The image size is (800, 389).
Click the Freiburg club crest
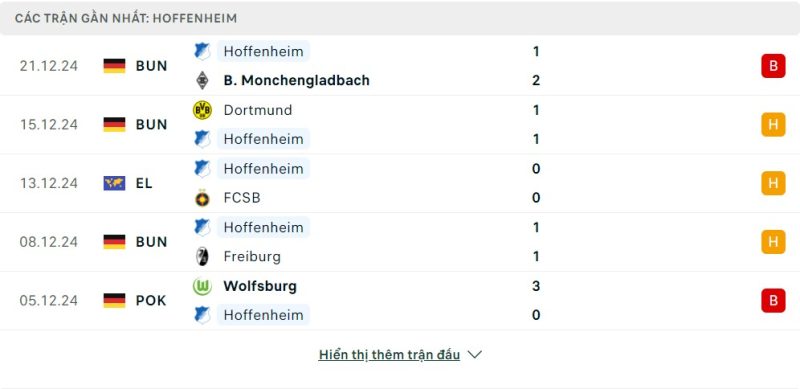pos(202,256)
